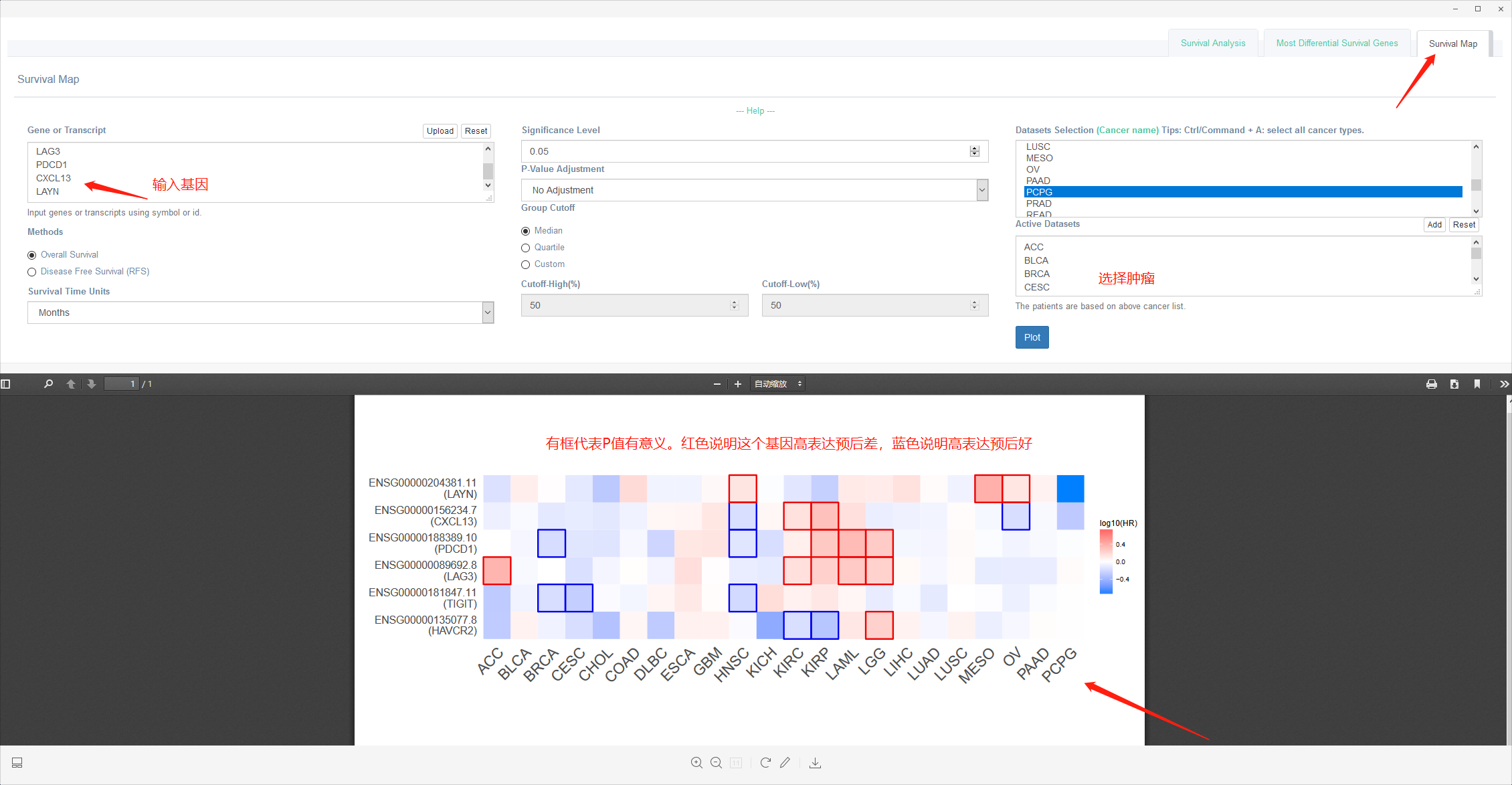Select Disease Free Survival (RFS) method
Screen dimensions: 1512x785
(32, 272)
